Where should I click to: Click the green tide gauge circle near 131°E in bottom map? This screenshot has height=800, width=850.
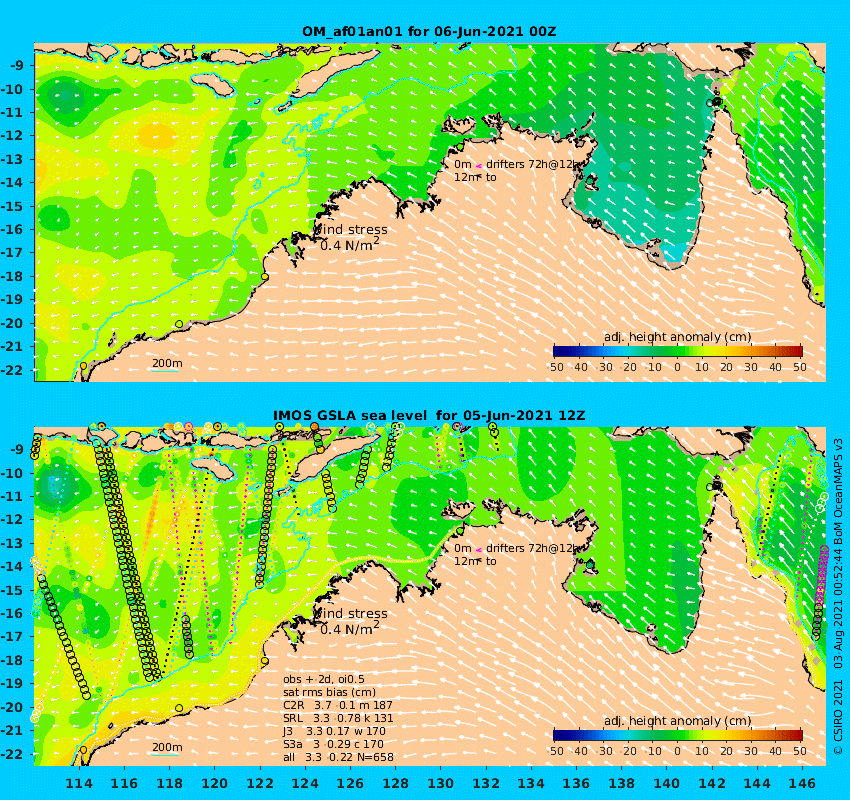point(460,531)
